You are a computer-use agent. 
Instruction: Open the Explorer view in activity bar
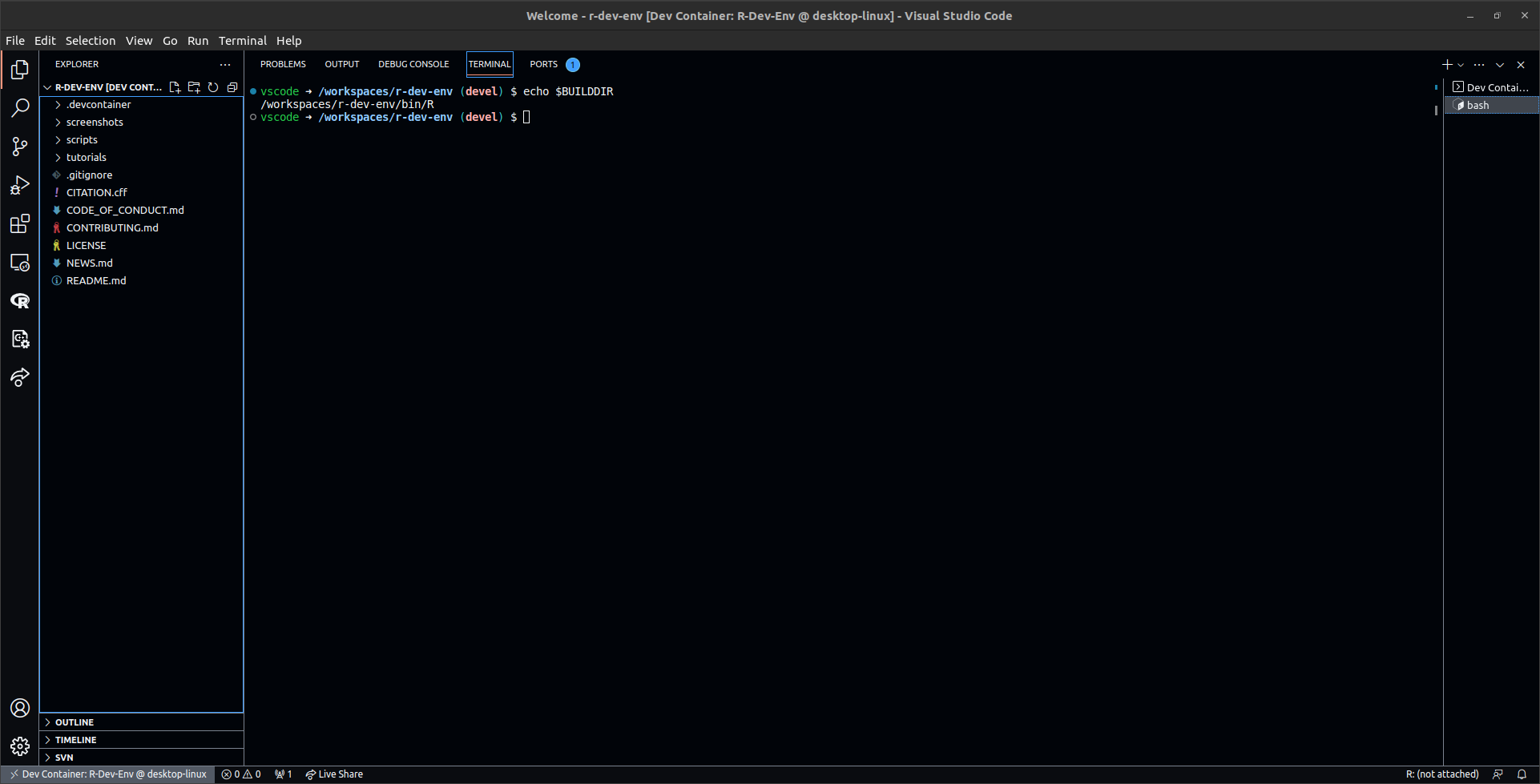click(20, 70)
